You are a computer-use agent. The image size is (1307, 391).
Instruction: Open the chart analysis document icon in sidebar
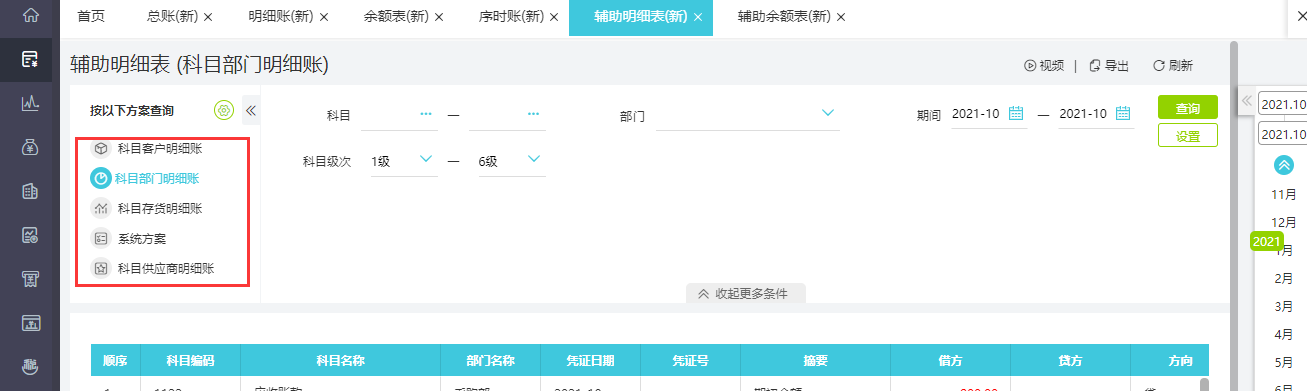click(x=30, y=235)
